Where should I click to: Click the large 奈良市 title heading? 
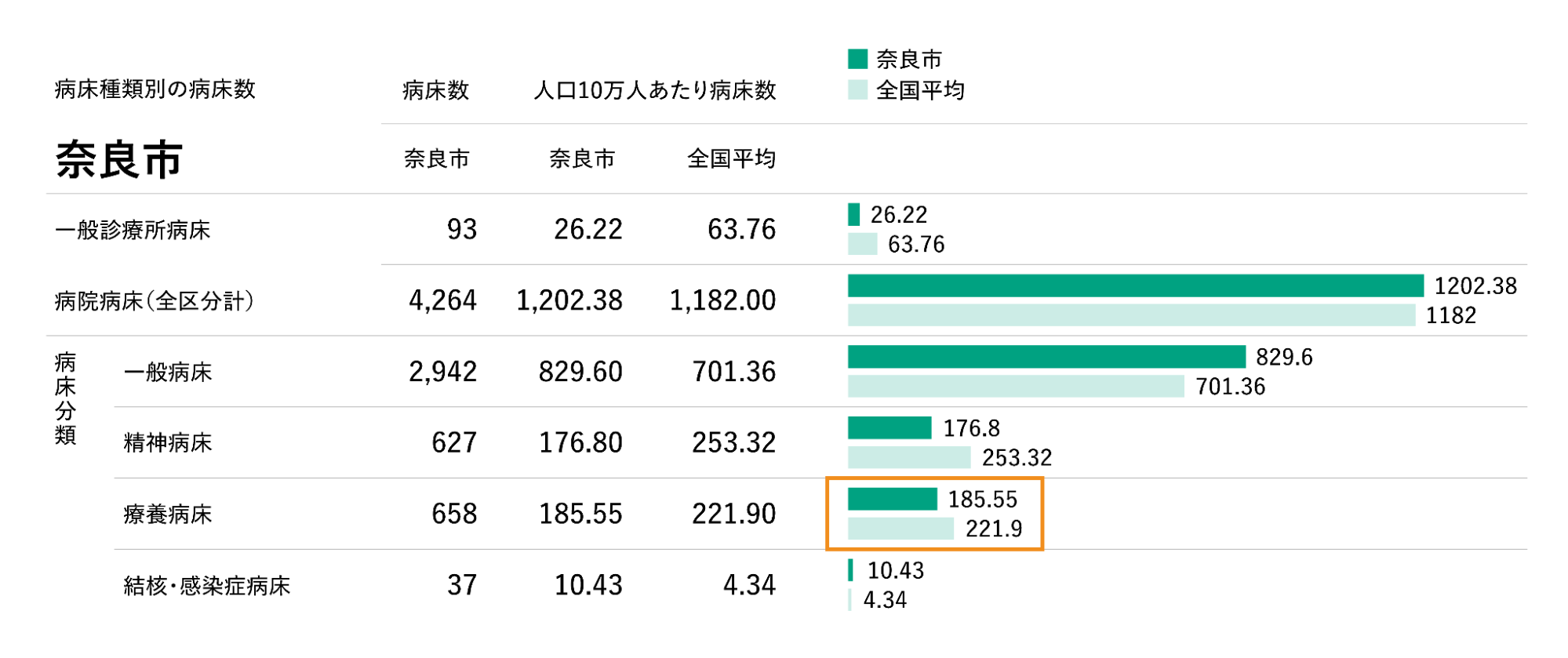point(119,160)
